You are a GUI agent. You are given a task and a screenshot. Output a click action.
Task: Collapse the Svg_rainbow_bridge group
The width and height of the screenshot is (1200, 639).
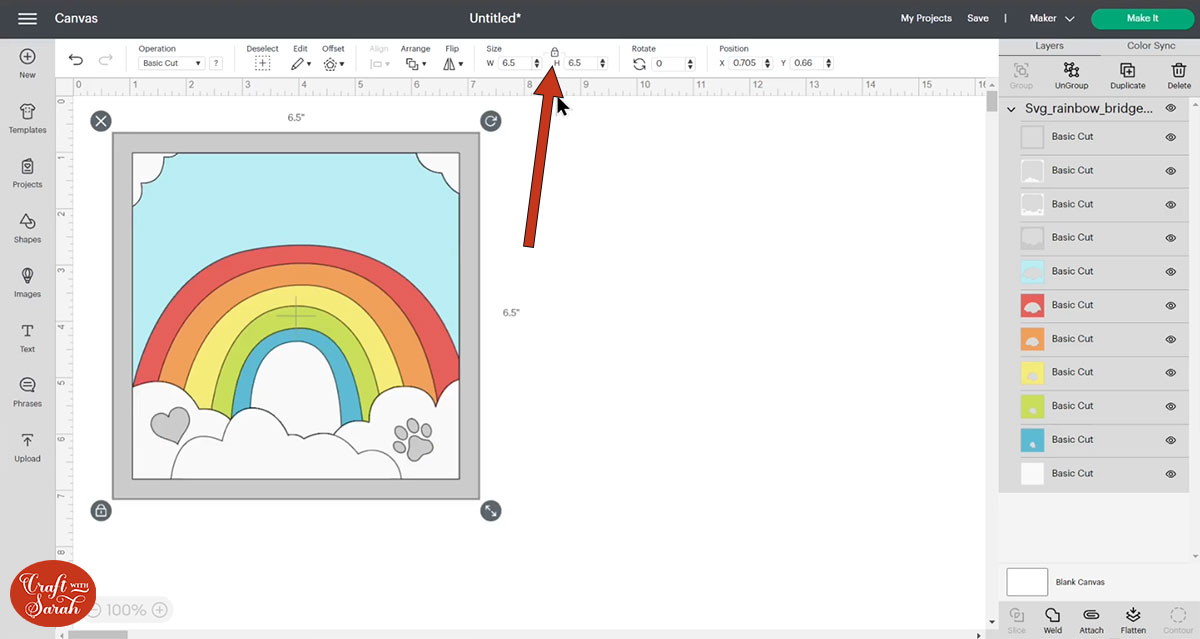(1010, 108)
